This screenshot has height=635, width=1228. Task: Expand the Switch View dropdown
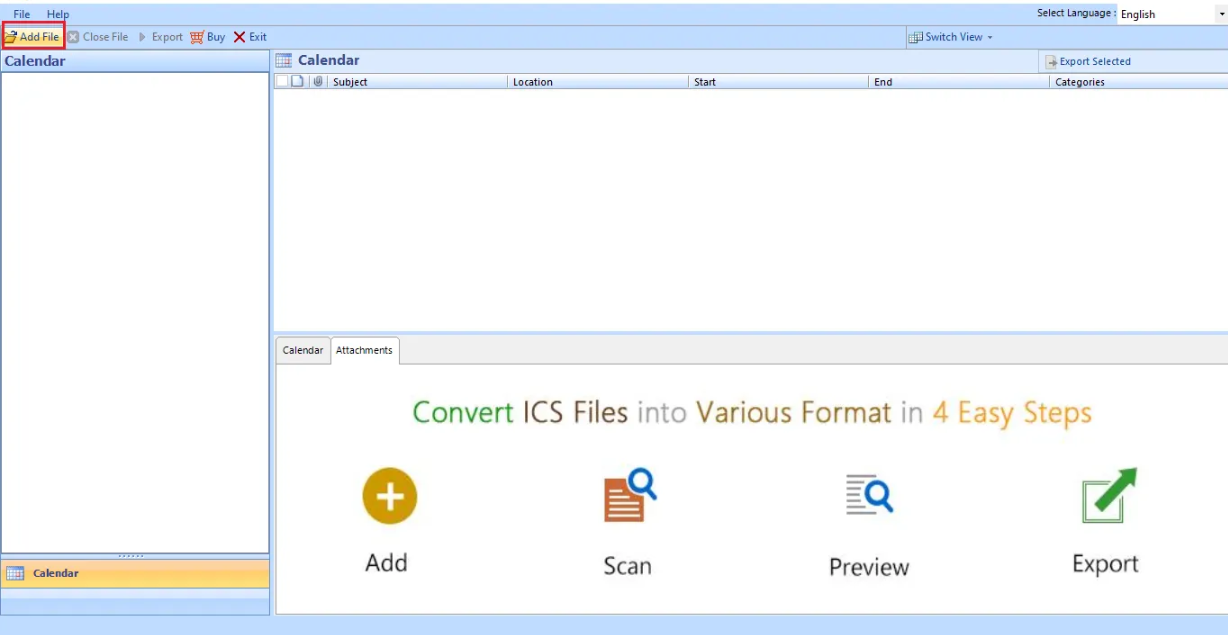[x=951, y=37]
